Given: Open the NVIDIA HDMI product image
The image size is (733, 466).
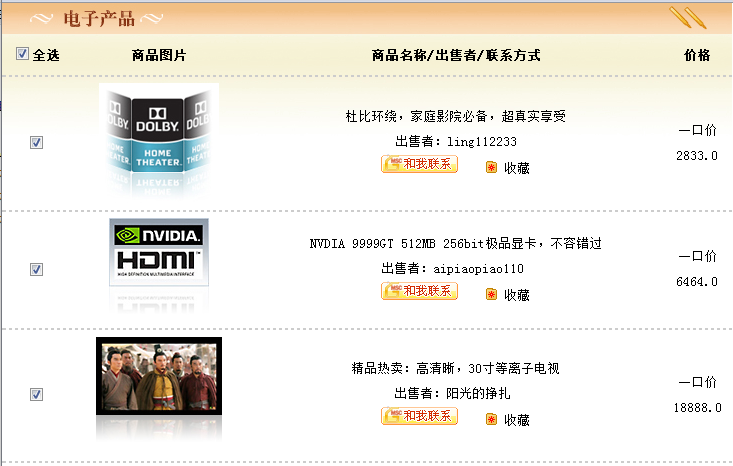Looking at the screenshot, I should pyautogui.click(x=159, y=264).
